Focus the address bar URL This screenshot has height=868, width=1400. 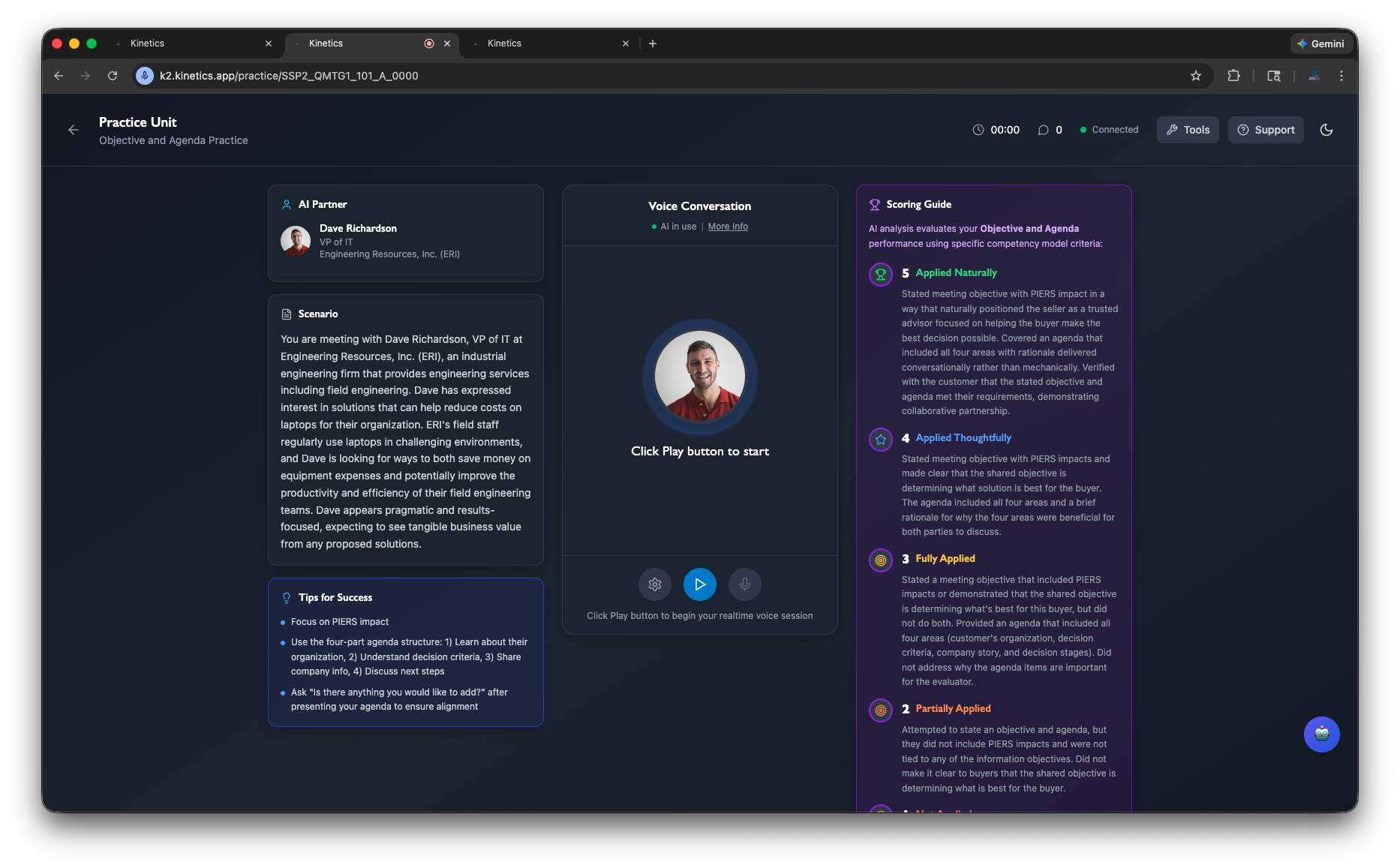(289, 76)
